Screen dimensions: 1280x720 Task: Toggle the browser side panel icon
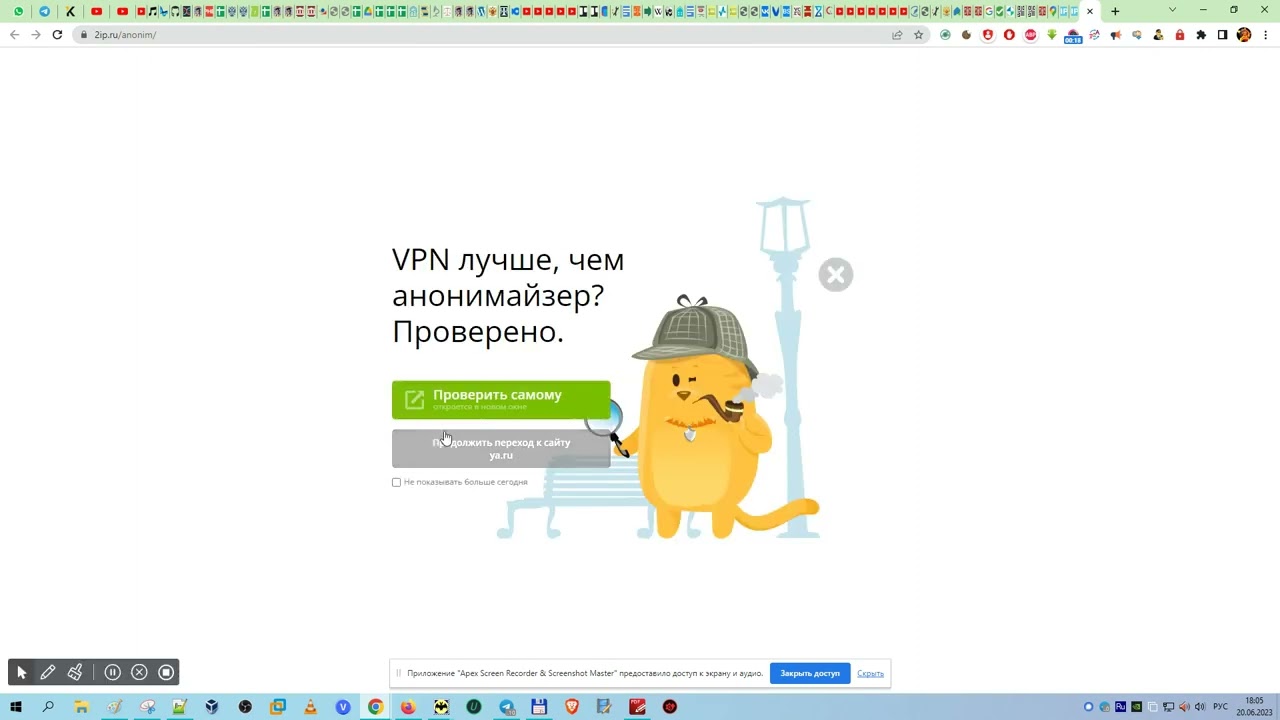point(1222,35)
